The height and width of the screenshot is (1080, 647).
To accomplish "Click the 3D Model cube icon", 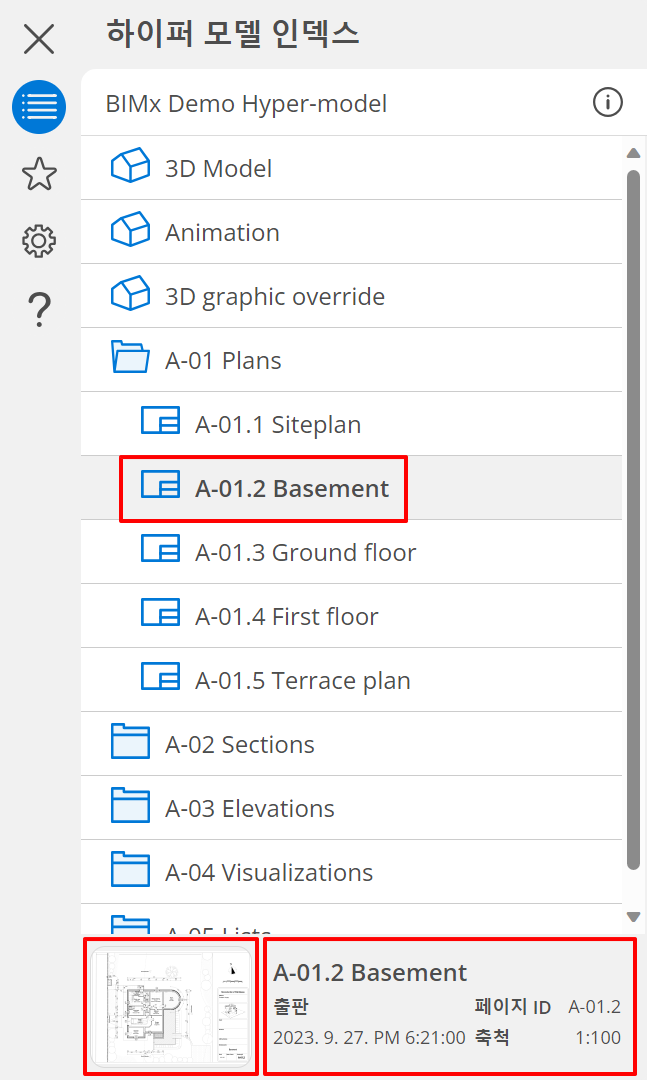I will click(x=130, y=167).
